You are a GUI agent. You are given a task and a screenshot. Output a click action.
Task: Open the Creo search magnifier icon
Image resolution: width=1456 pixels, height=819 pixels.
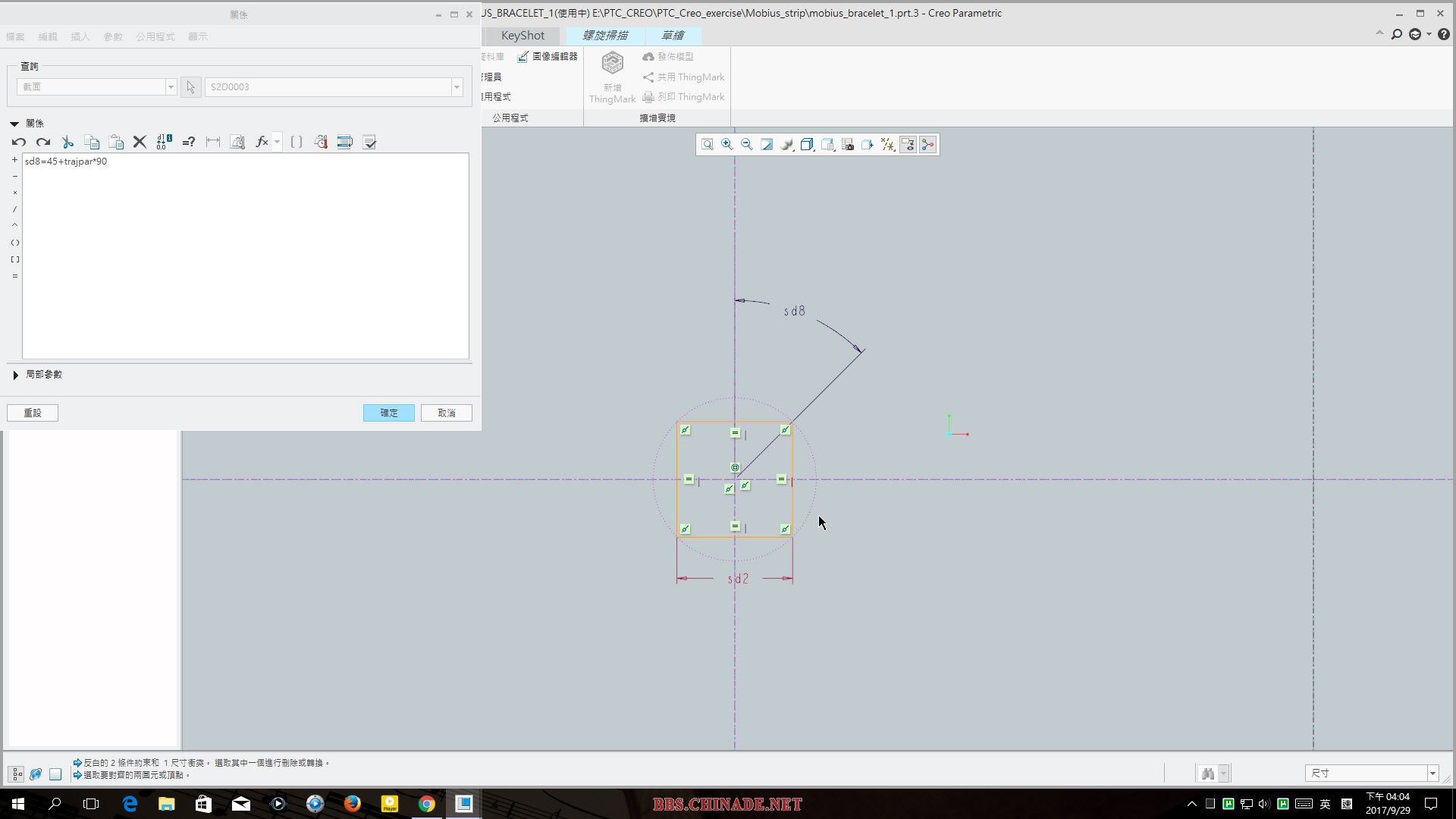tap(1396, 35)
